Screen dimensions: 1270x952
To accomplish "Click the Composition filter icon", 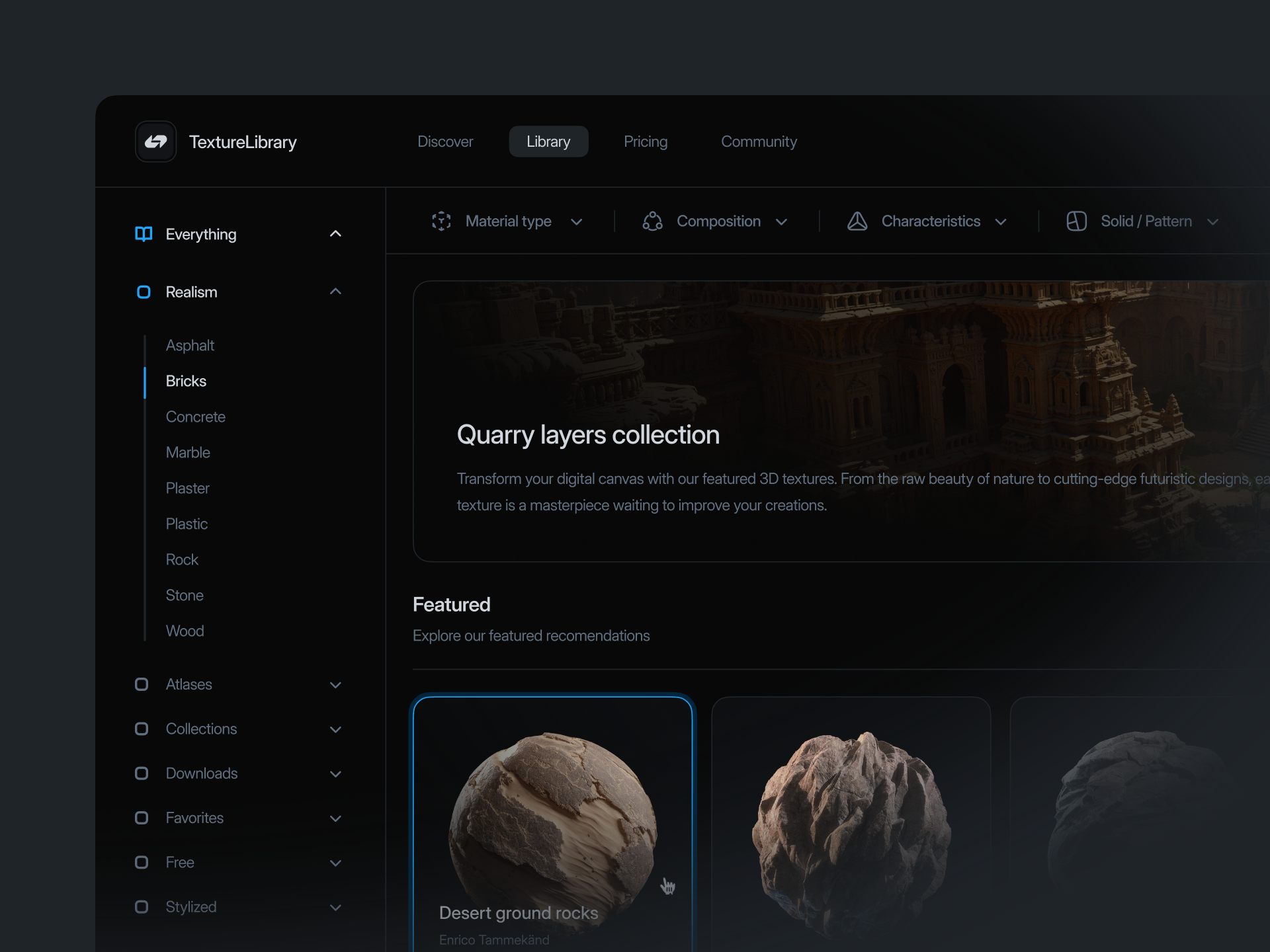I will (x=653, y=221).
